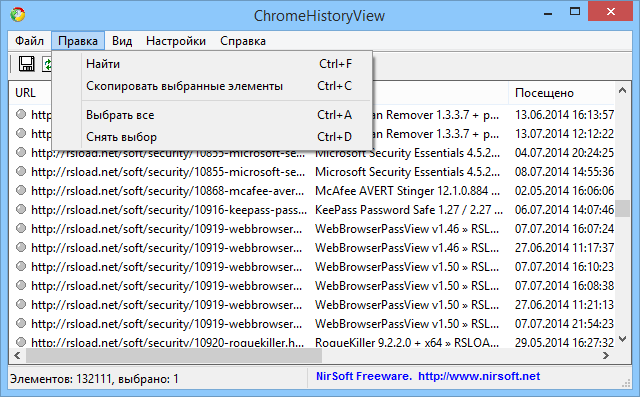
Task: Select the URL containing 10868-mcafee-aver
Action: coord(167,191)
